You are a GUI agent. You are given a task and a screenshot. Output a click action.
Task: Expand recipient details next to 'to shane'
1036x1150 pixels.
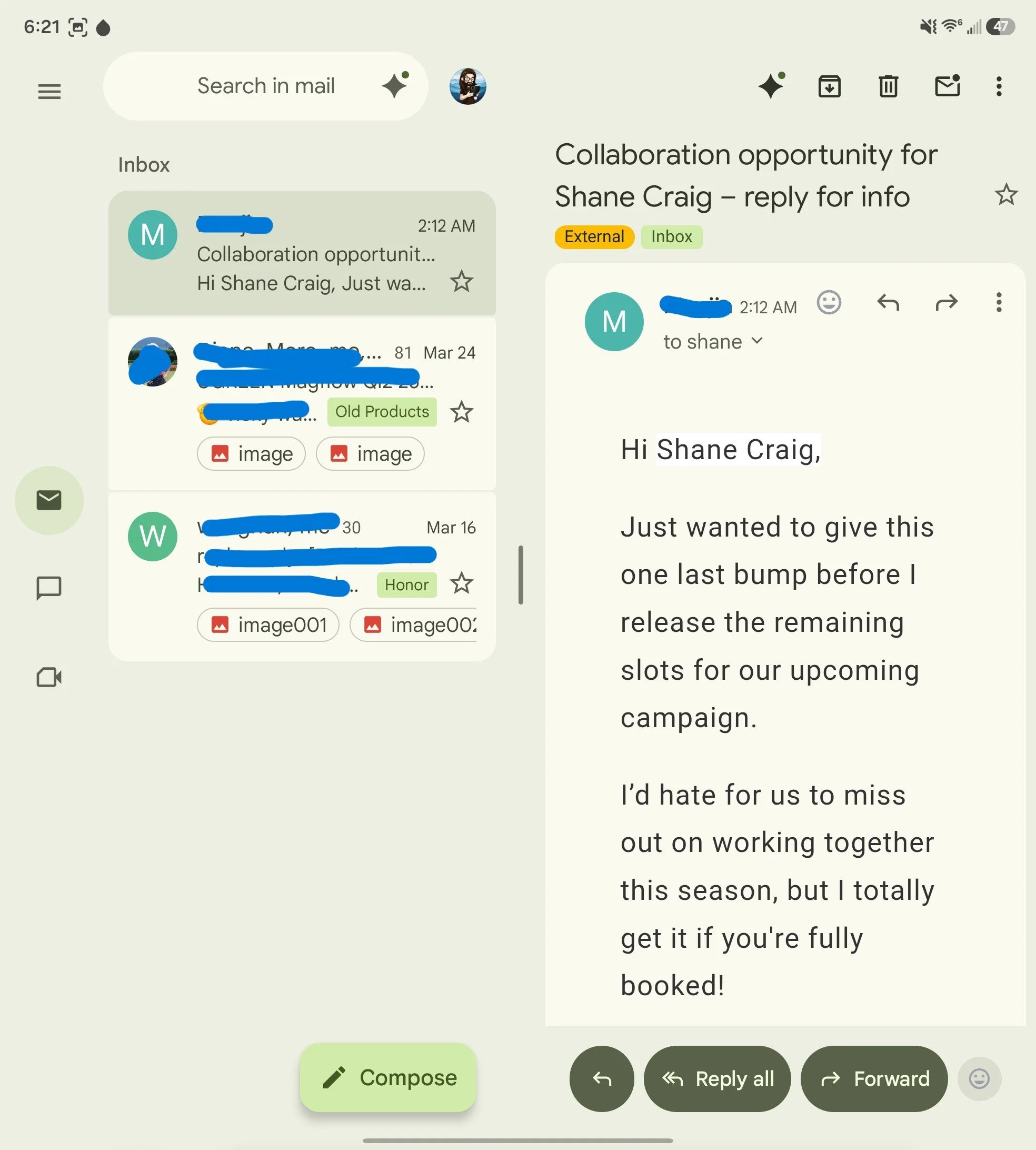[x=756, y=341]
